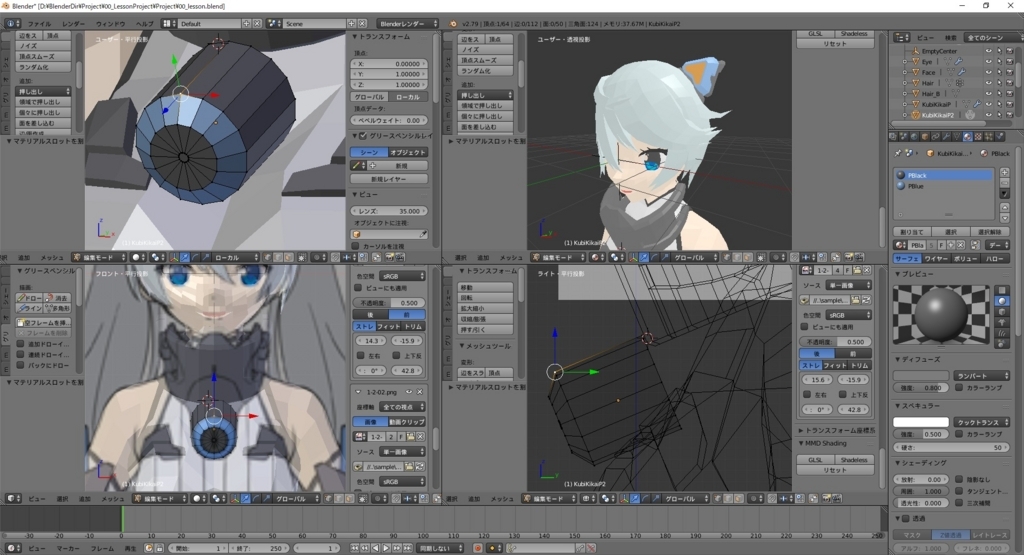The image size is (1024, 555).
Task: Select the EmptyCenter object in outliner
Action: coord(939,51)
